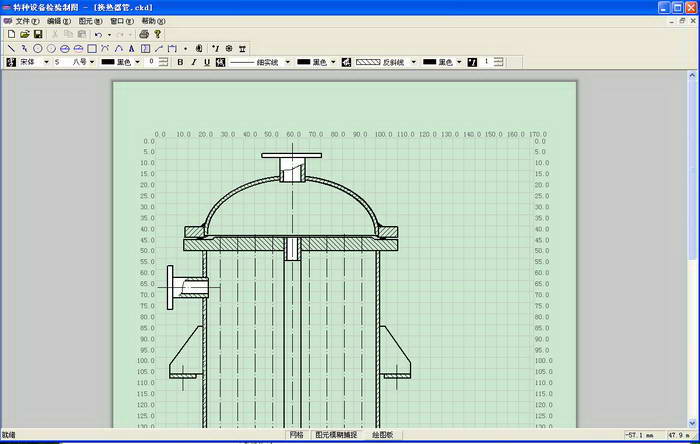The image size is (700, 444).
Task: Click the 图元模糊捕捉 status bar button
Action: 335,435
